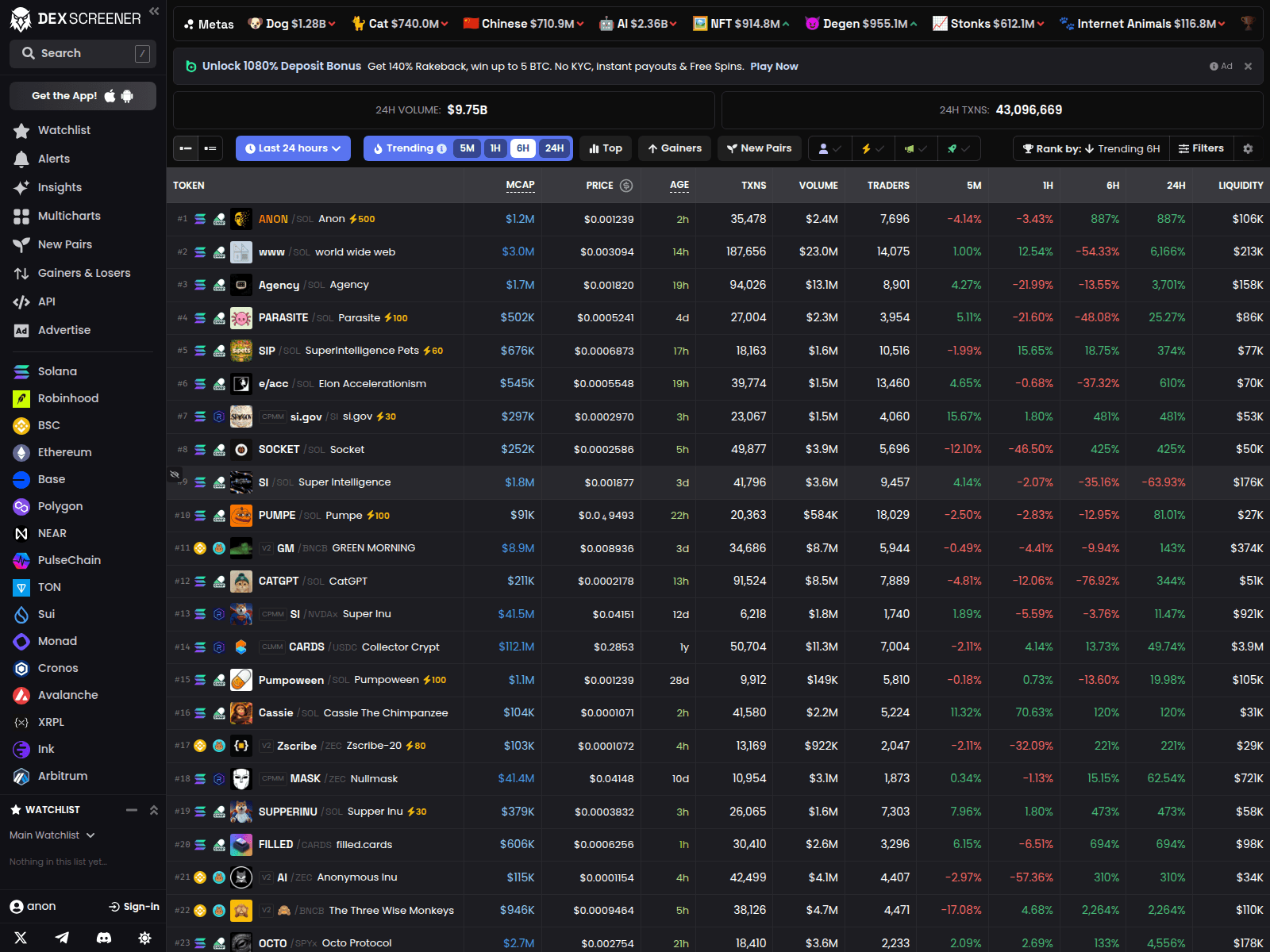Open the Discord social link

(103, 938)
